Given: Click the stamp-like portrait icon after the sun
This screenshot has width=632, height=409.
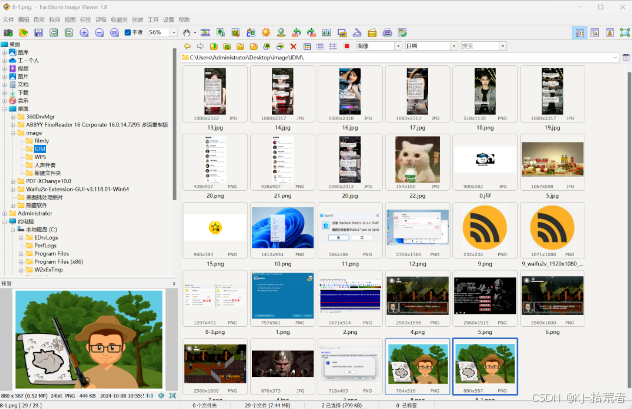Looking at the screenshot, I should [x=281, y=33].
